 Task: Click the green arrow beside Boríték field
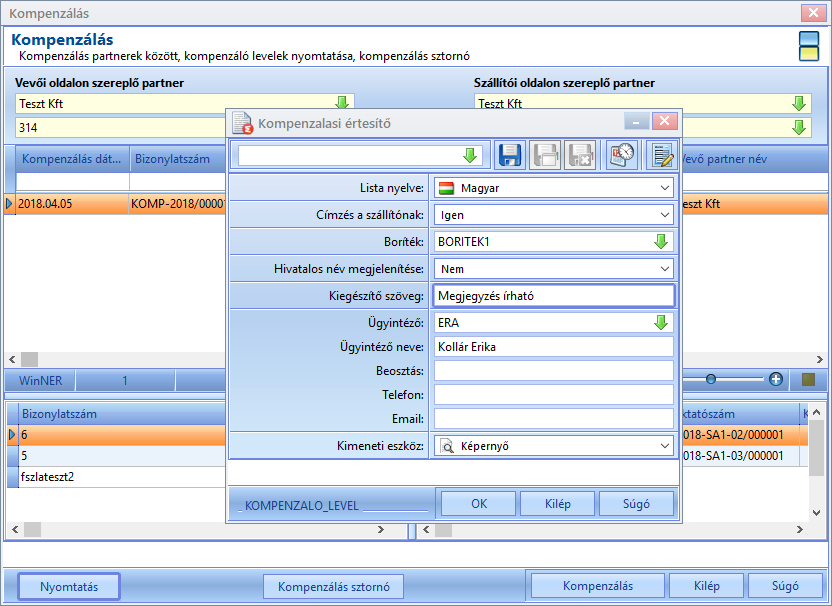(661, 242)
